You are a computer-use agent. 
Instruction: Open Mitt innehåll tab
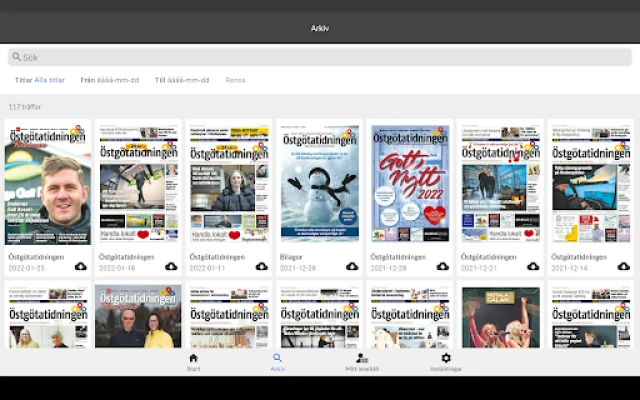[362, 362]
